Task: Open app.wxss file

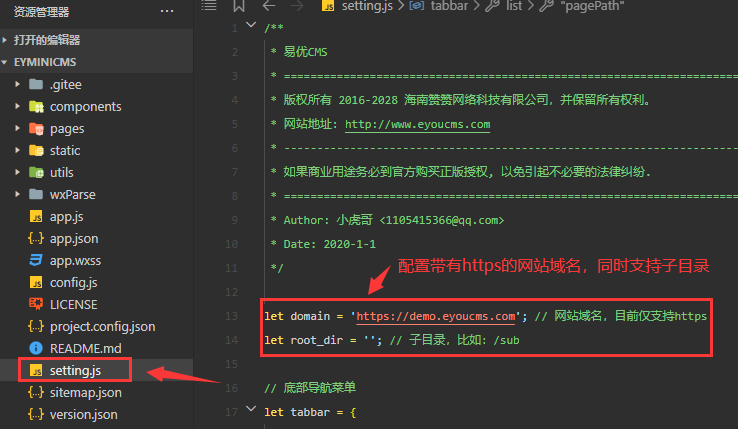Action: click(75, 260)
